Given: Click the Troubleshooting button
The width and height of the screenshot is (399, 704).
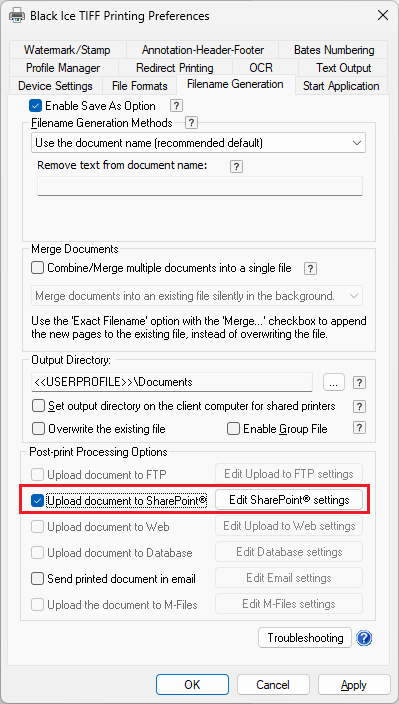Looking at the screenshot, I should [x=305, y=638].
